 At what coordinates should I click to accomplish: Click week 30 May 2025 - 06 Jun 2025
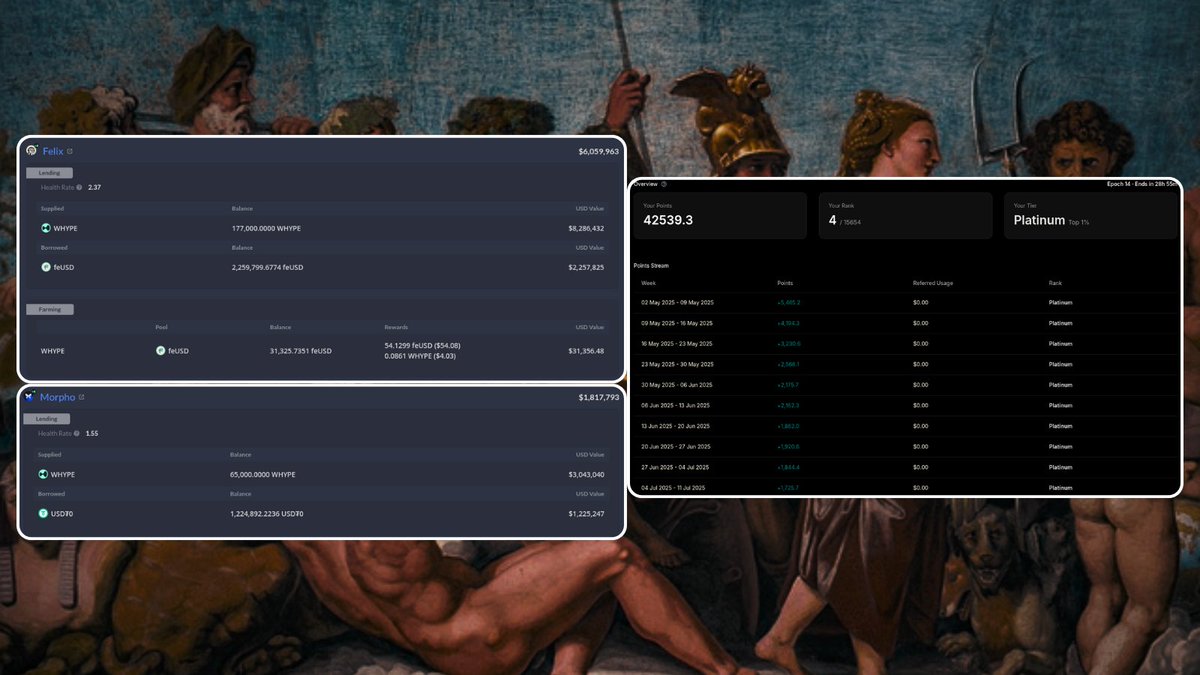point(675,385)
